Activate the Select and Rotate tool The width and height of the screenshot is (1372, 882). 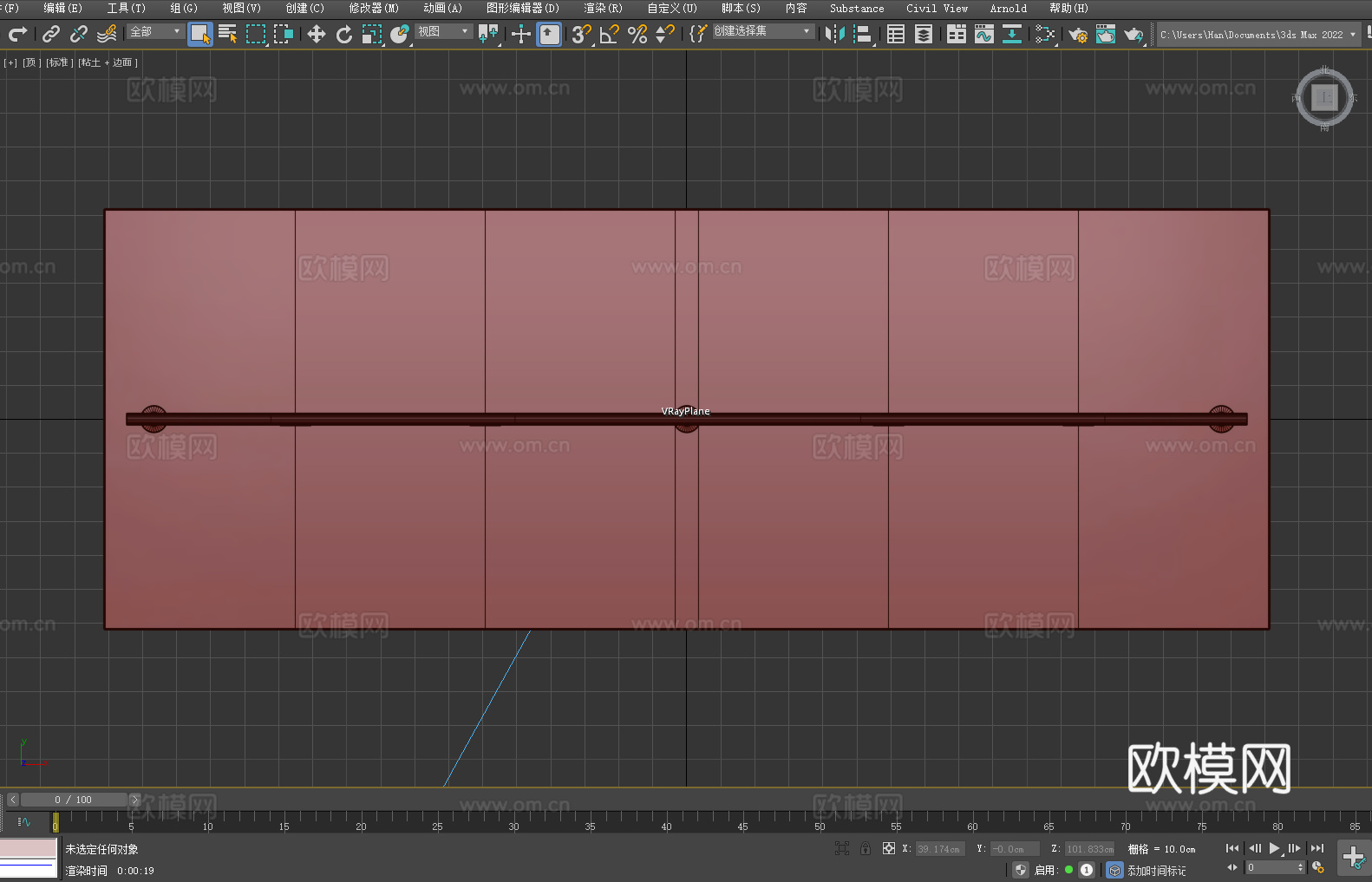pyautogui.click(x=344, y=34)
